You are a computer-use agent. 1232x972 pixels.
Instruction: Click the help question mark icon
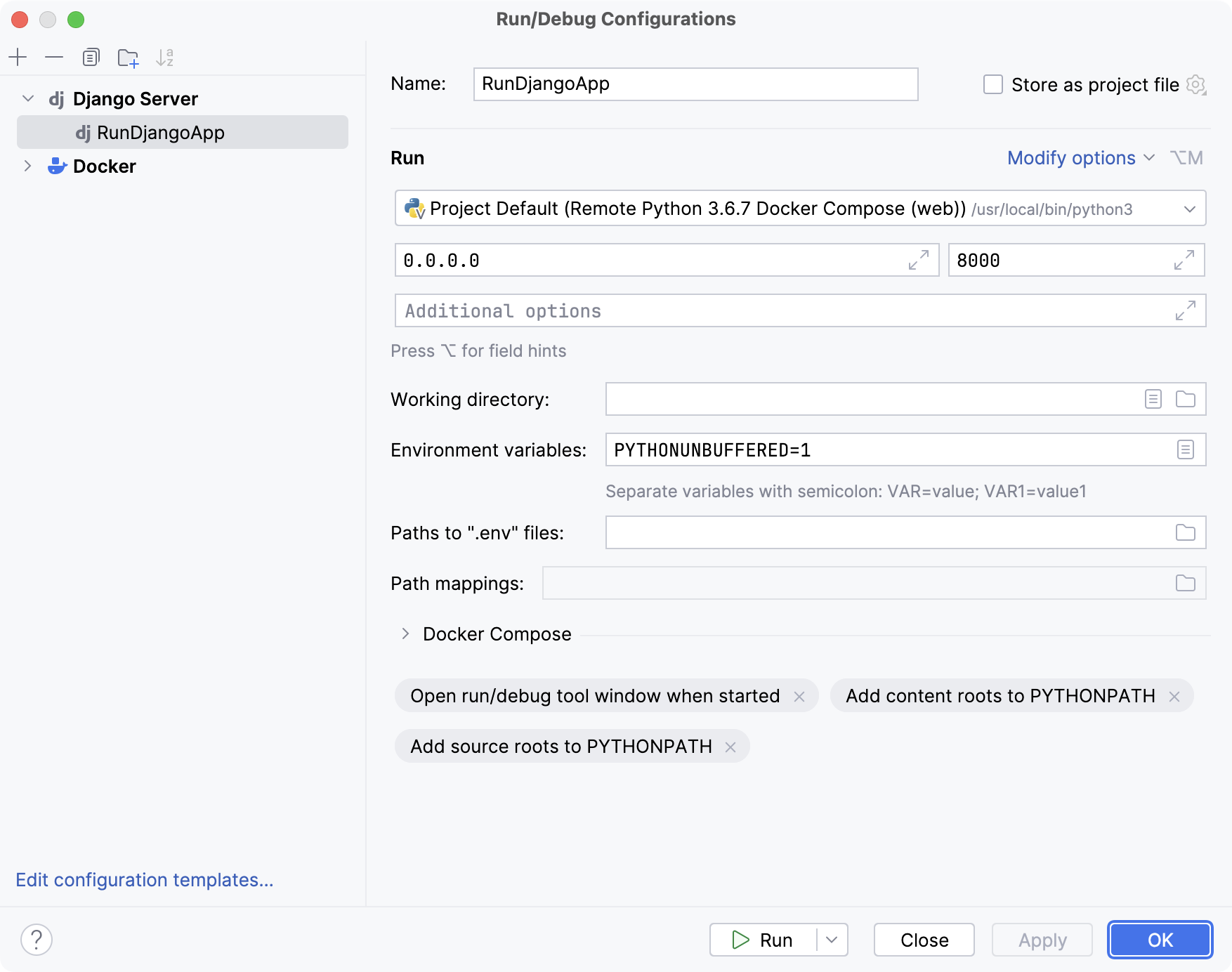(37, 939)
